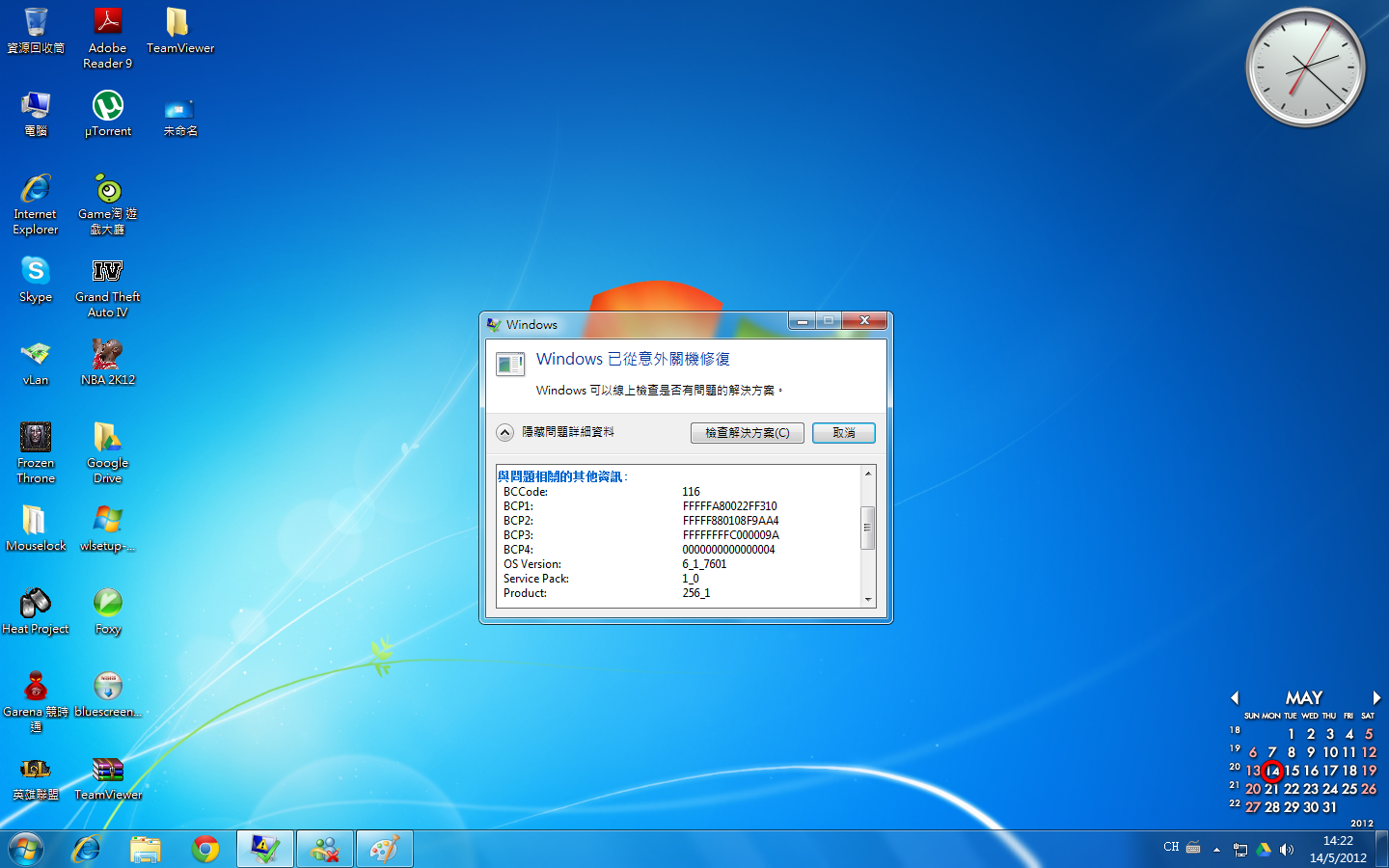Select day 15 on the calendar gadget
The image size is (1389, 868).
click(x=1292, y=771)
